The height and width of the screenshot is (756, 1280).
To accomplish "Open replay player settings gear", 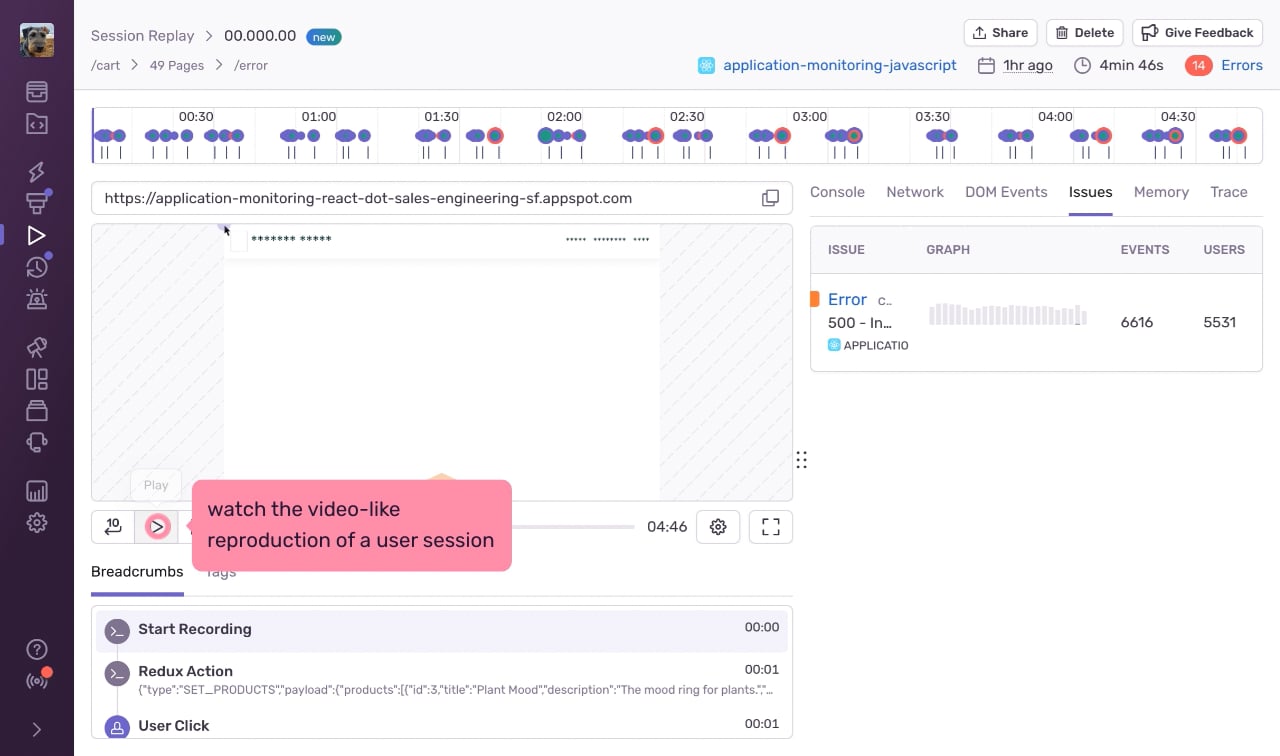I will click(718, 527).
